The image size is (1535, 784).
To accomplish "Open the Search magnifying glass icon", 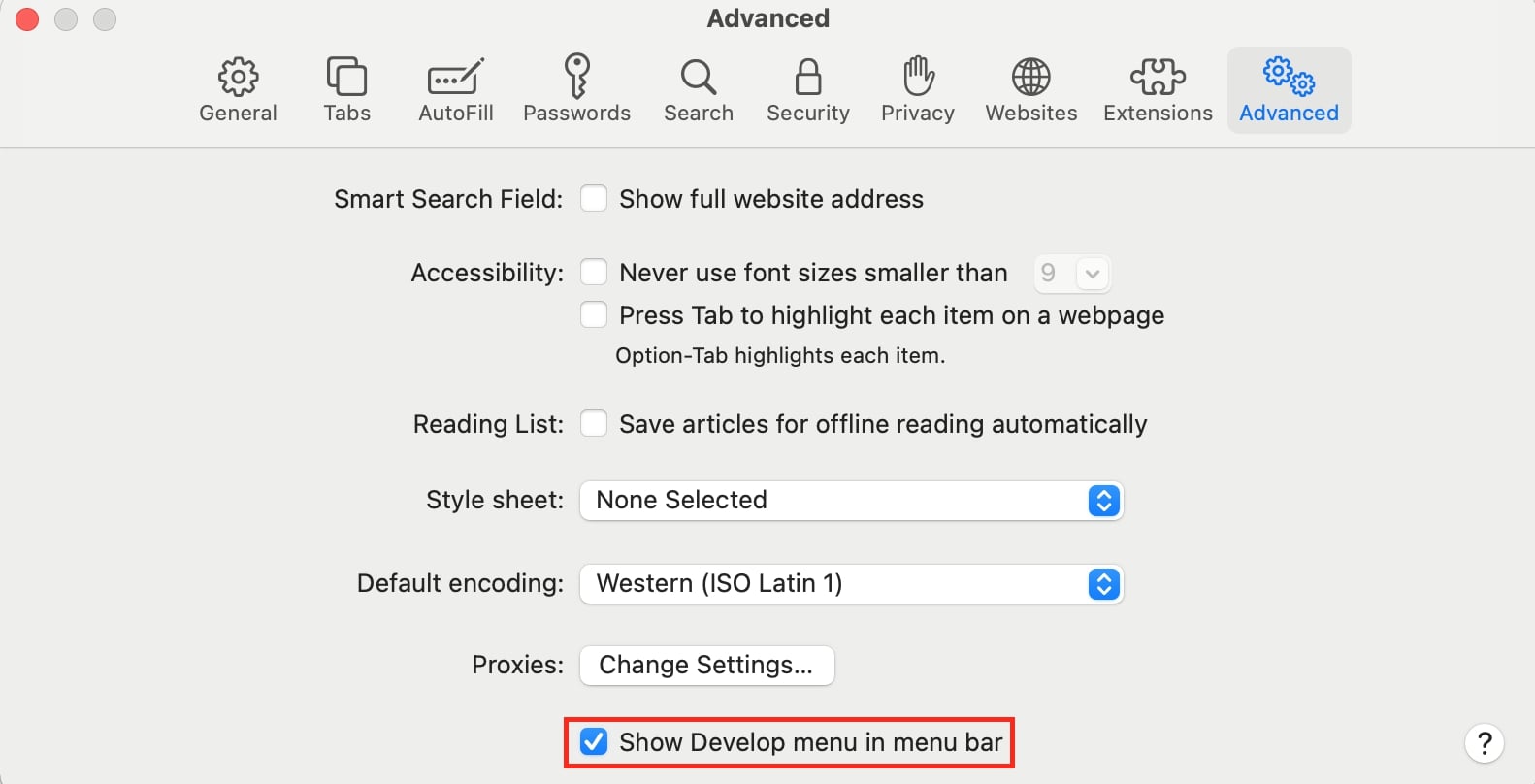I will click(699, 77).
